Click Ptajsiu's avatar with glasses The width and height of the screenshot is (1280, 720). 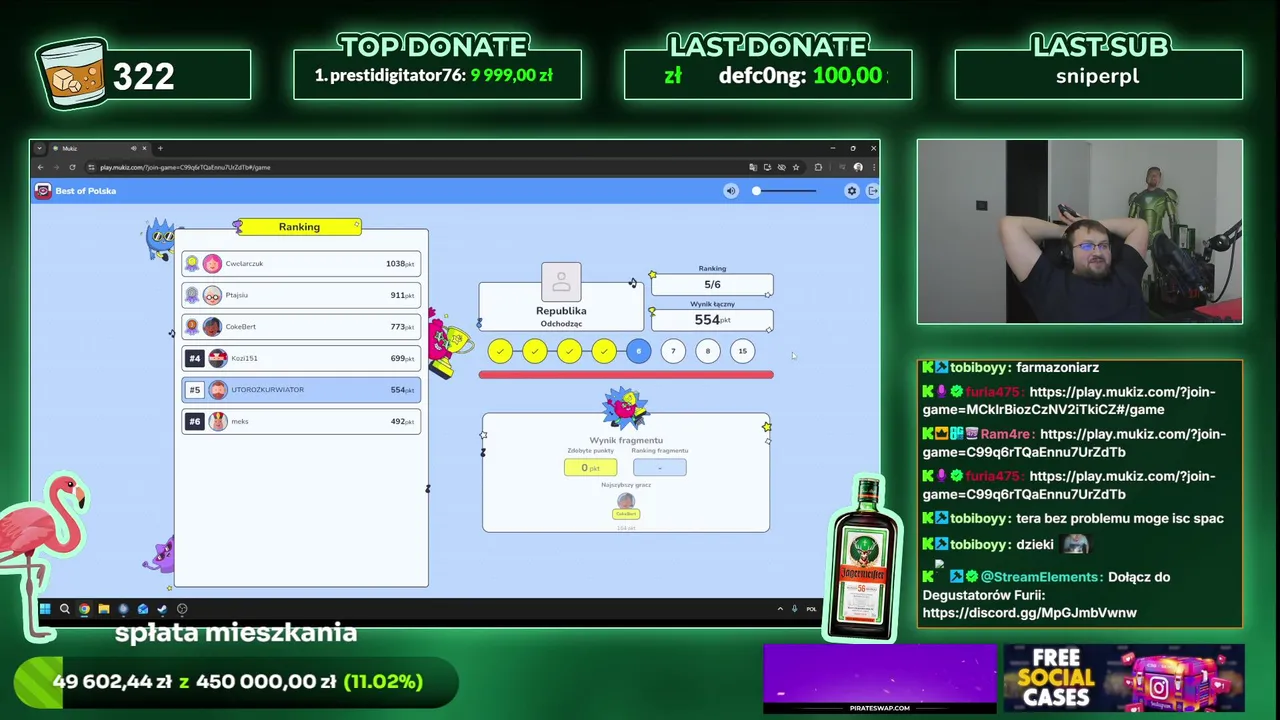(212, 295)
